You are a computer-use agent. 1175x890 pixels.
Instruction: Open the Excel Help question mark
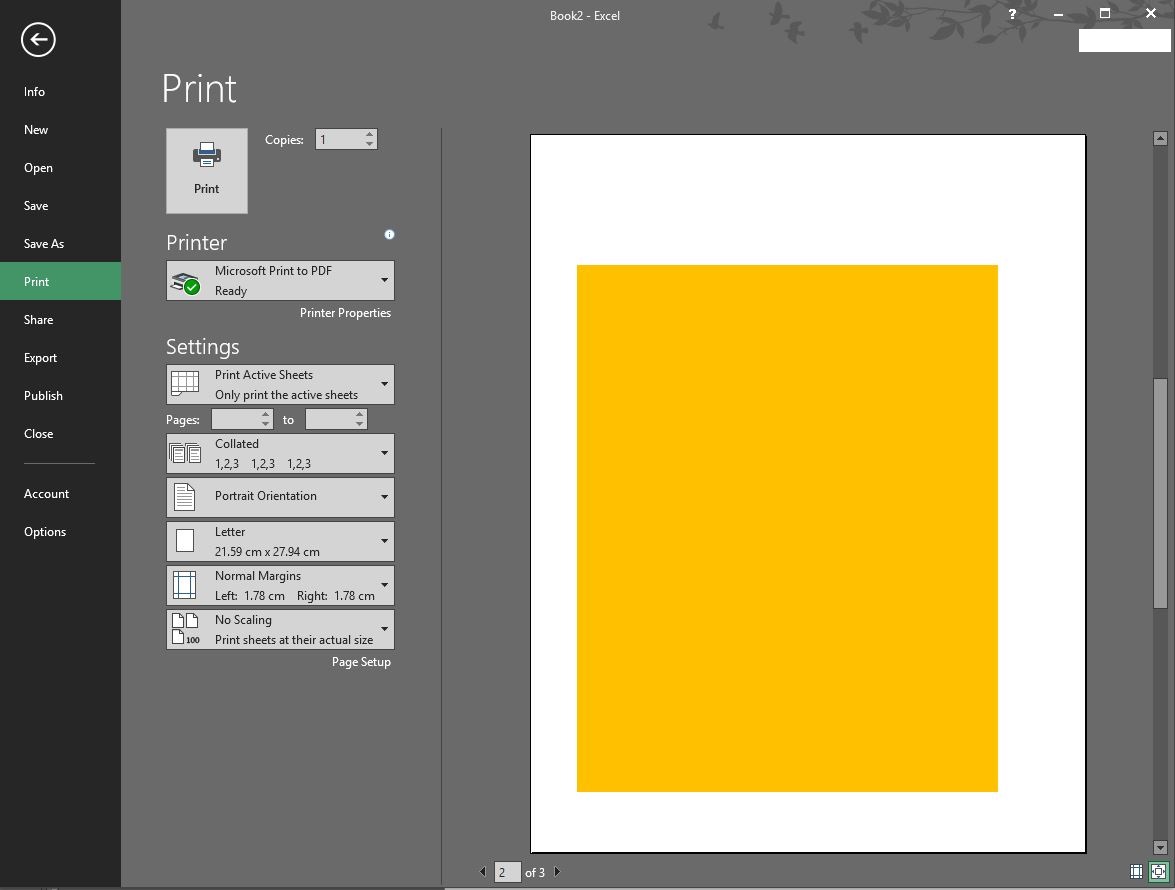point(1012,14)
